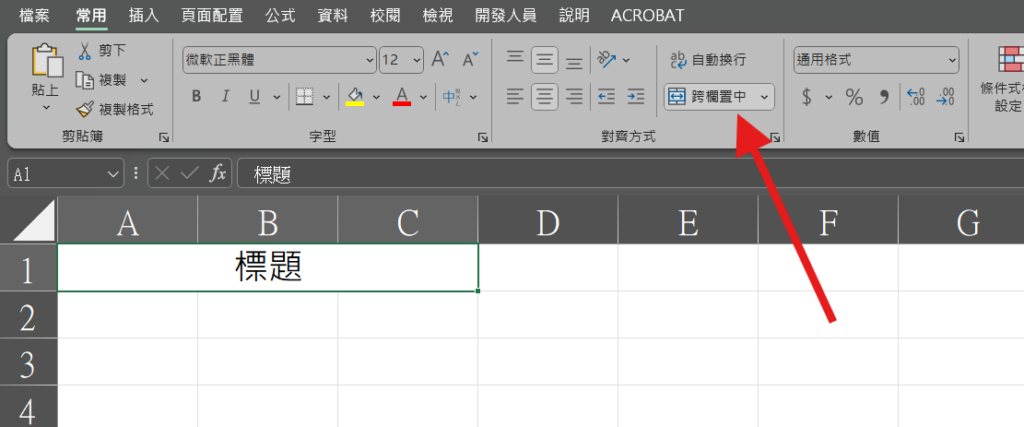
Task: Open the font name dropdown (微軟正黑體)
Action: tap(370, 60)
